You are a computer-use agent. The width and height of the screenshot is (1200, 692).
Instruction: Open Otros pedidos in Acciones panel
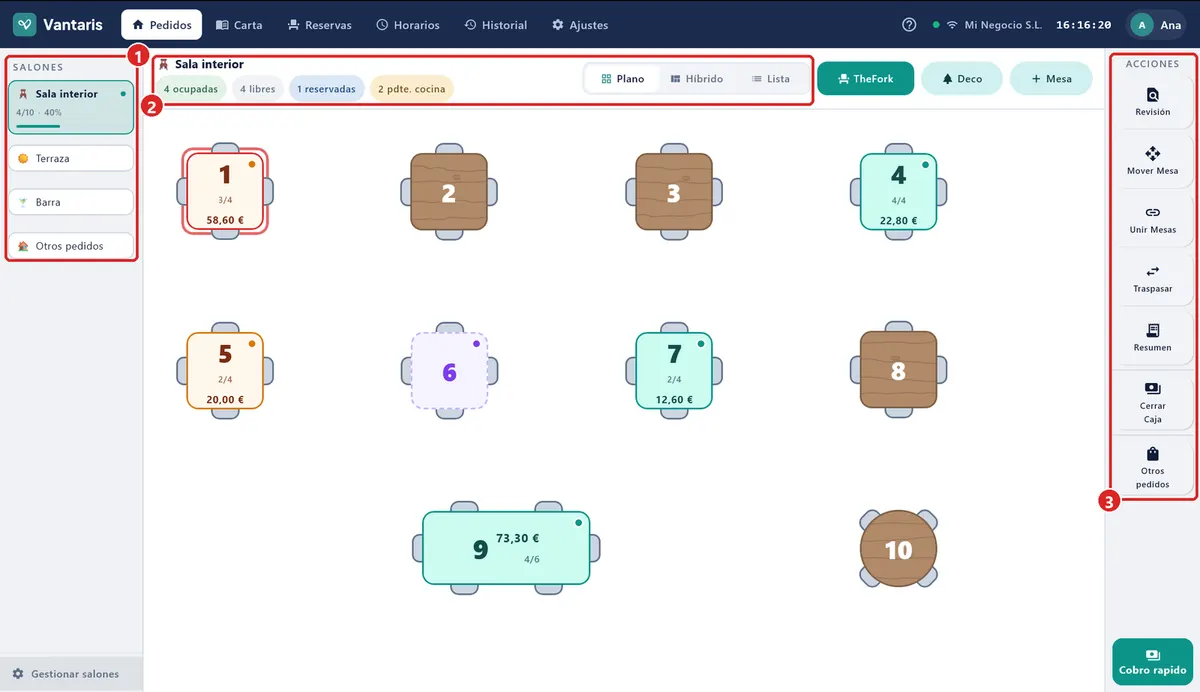tap(1152, 467)
